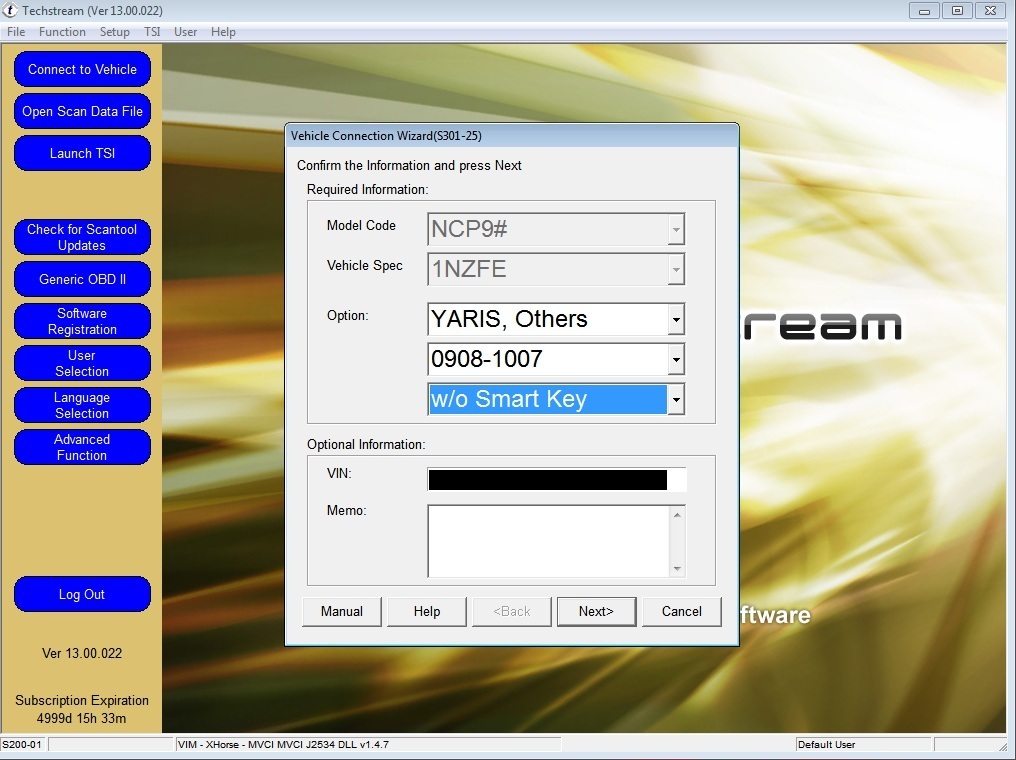The width and height of the screenshot is (1016, 760).
Task: Expand the w/o Smart Key dropdown
Action: (x=676, y=399)
